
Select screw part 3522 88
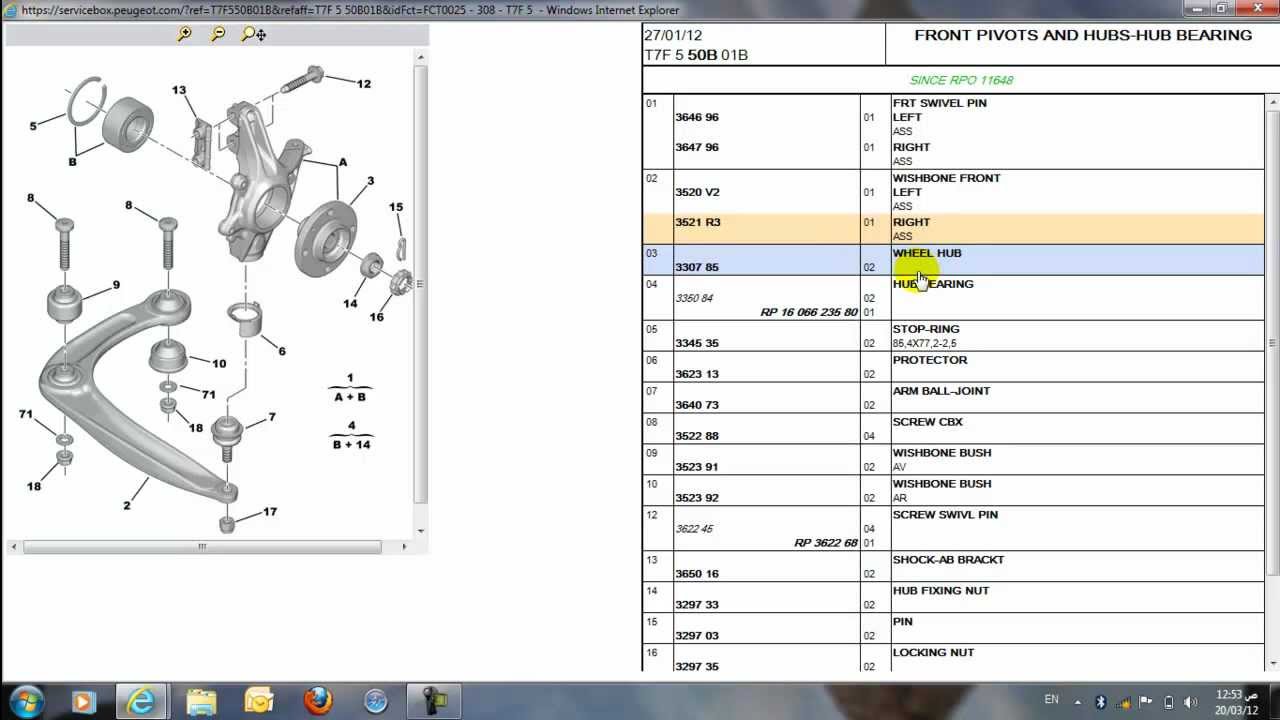pyautogui.click(x=697, y=436)
